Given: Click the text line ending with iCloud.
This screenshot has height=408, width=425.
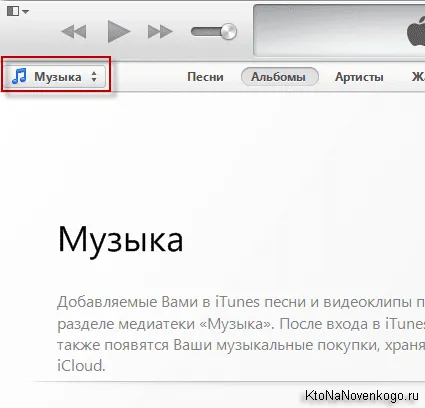Looking at the screenshot, I should tap(81, 366).
